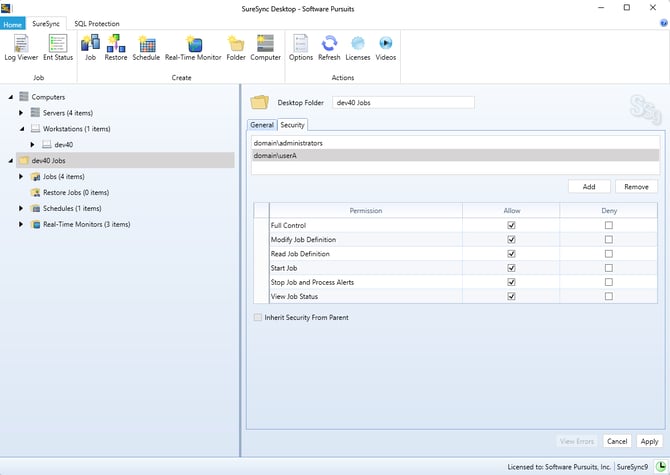The width and height of the screenshot is (670, 475).
Task: Create a new Schedule
Action: click(146, 47)
